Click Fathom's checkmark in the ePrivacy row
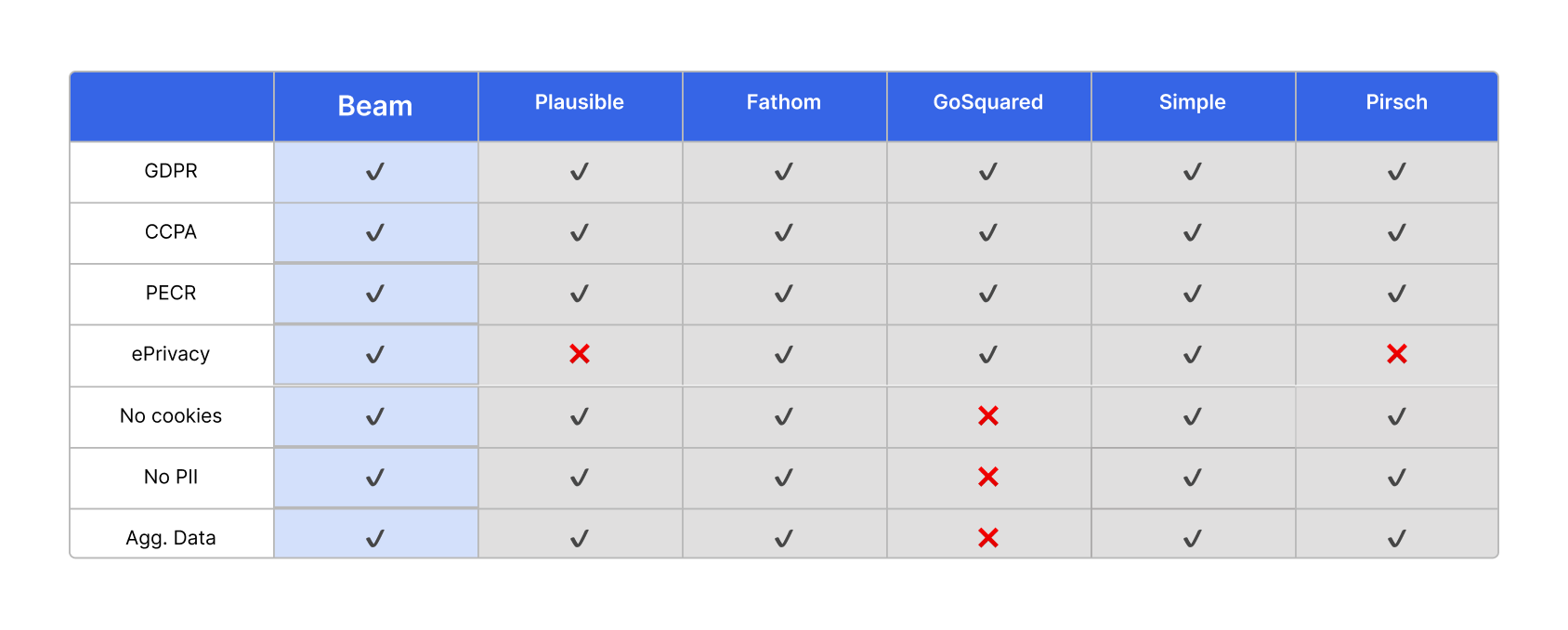Viewport: 1568px width, 630px height. [784, 355]
